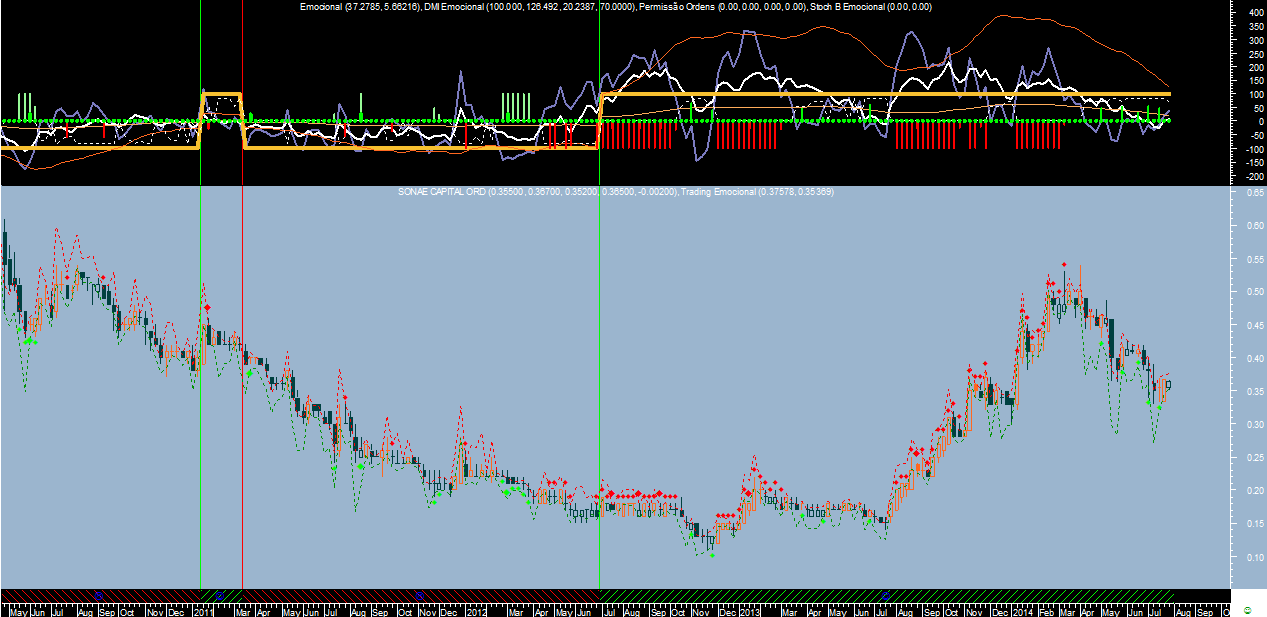Screen dimensions: 1267x617
Task: Click the 2012 year label on time axis
Action: click(x=475, y=609)
